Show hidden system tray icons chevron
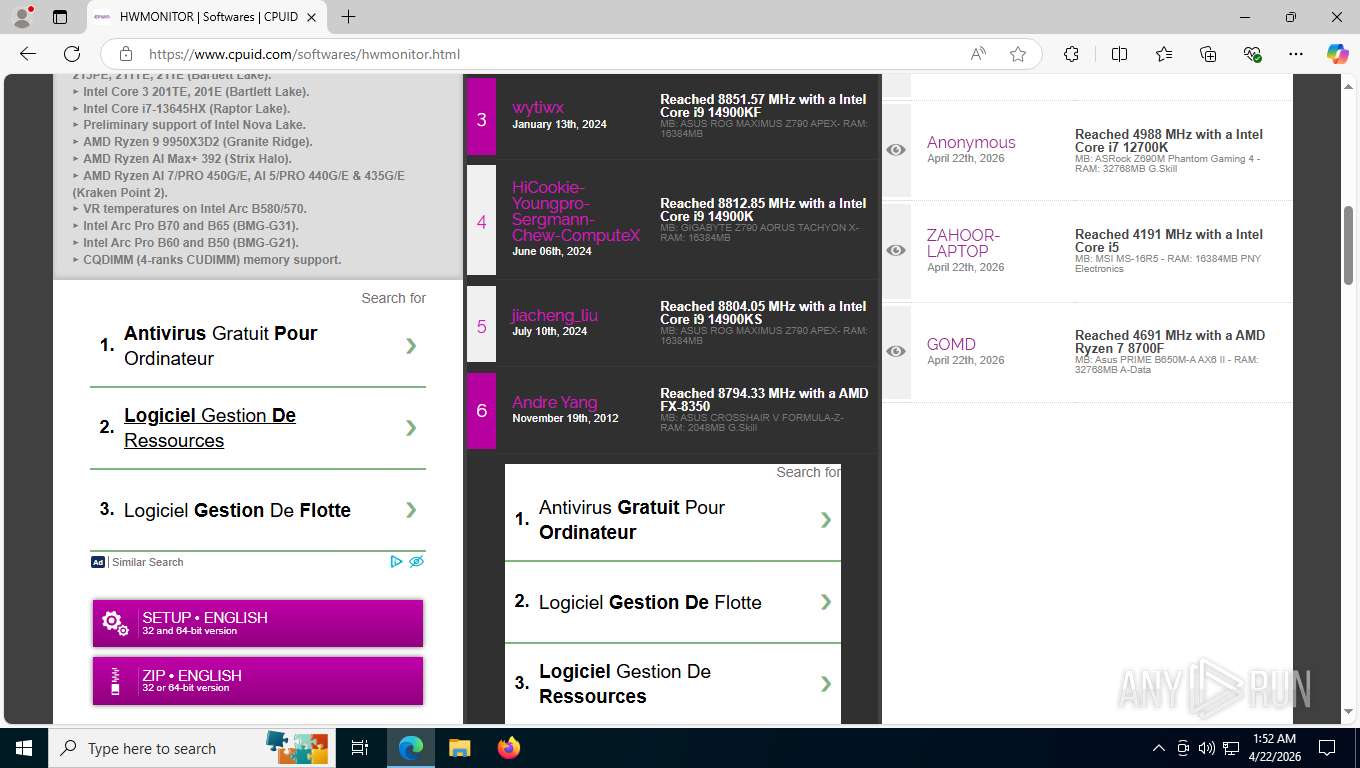This screenshot has height=768, width=1360. coord(1159,748)
